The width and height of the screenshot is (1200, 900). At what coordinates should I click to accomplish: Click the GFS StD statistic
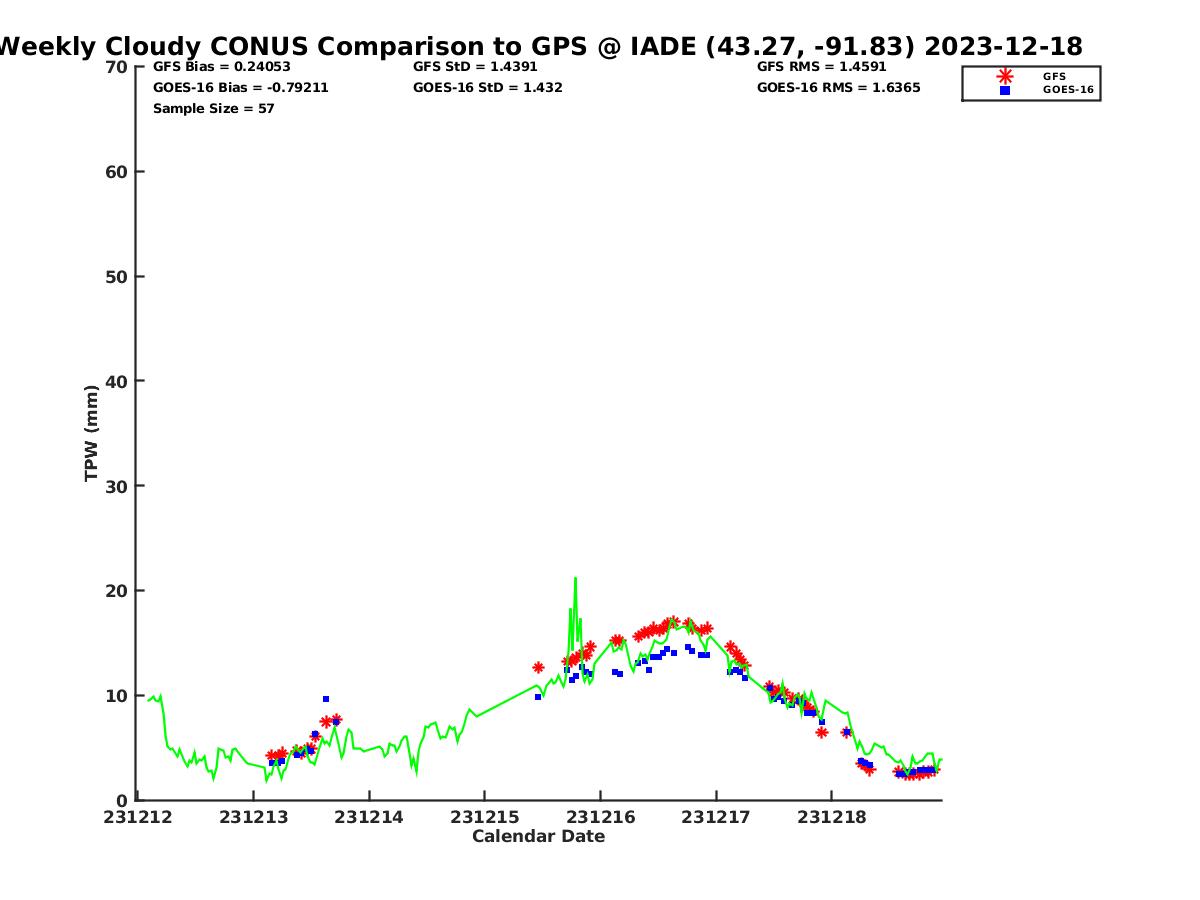[x=475, y=67]
